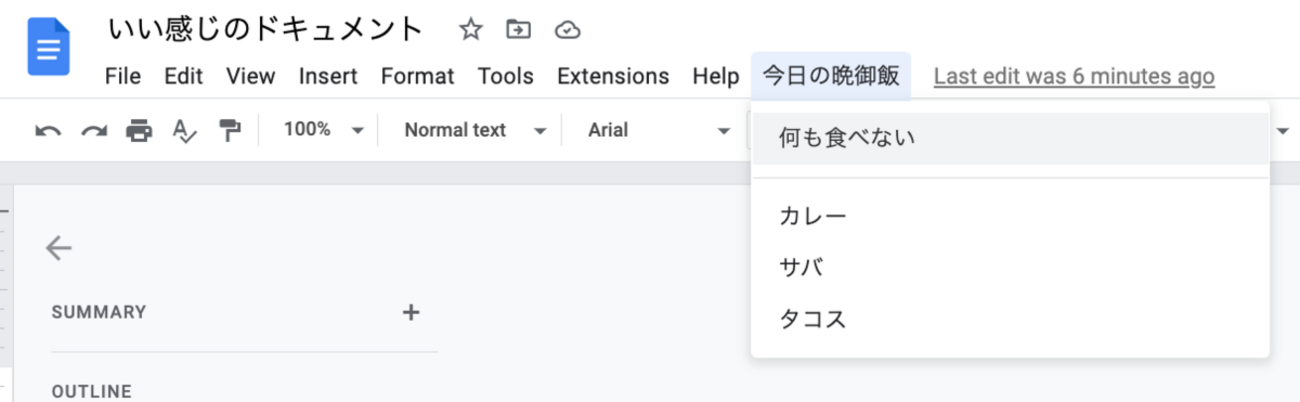The height and width of the screenshot is (402, 1300).
Task: Open the 100% zoom dropdown
Action: 323,130
